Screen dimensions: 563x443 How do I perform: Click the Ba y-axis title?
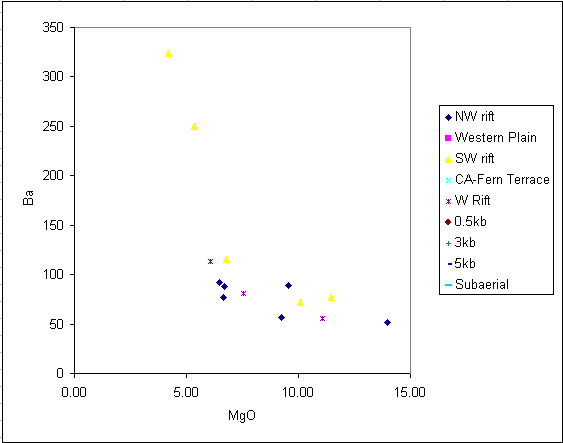click(28, 197)
